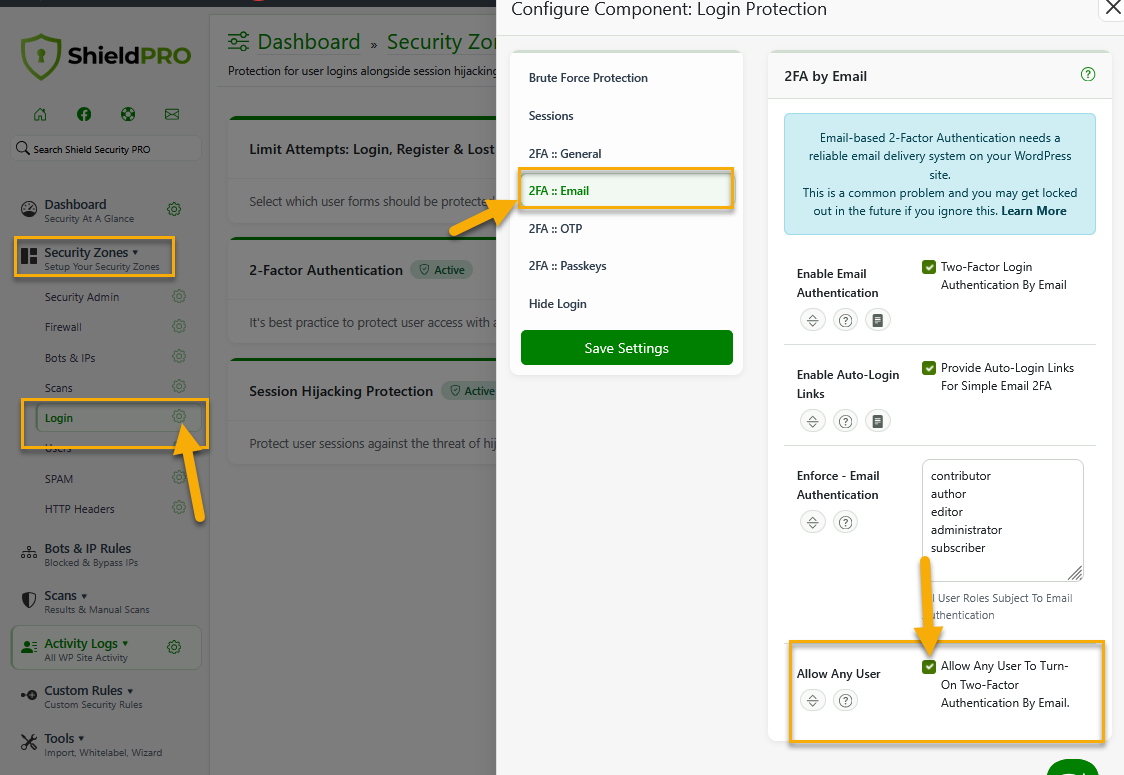Click Limit Attempts: Login, Register heading
Screen dimensions: 1124x775
(x=371, y=149)
